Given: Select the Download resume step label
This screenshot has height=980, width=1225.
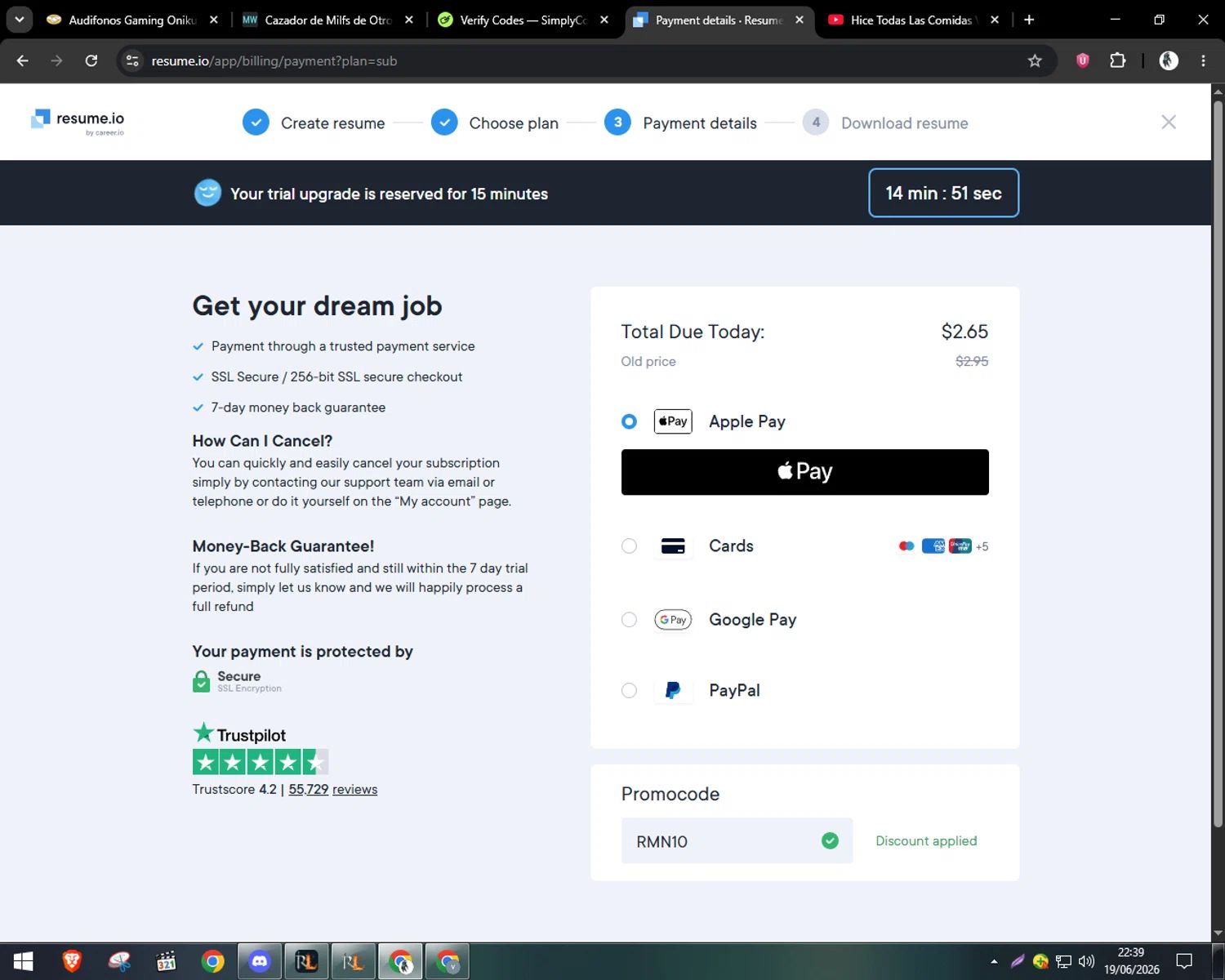Looking at the screenshot, I should pos(905,123).
